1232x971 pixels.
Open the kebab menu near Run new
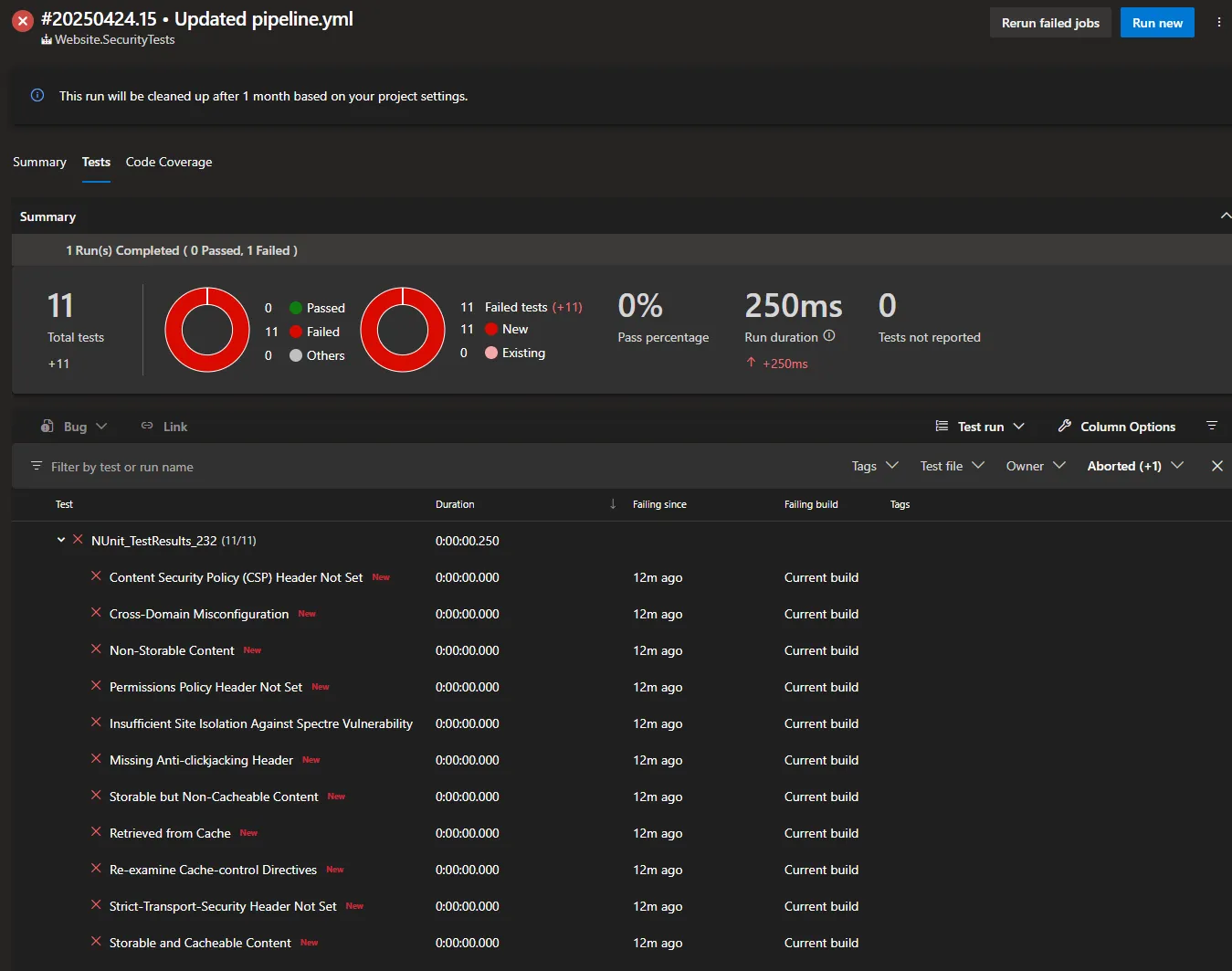1219,22
